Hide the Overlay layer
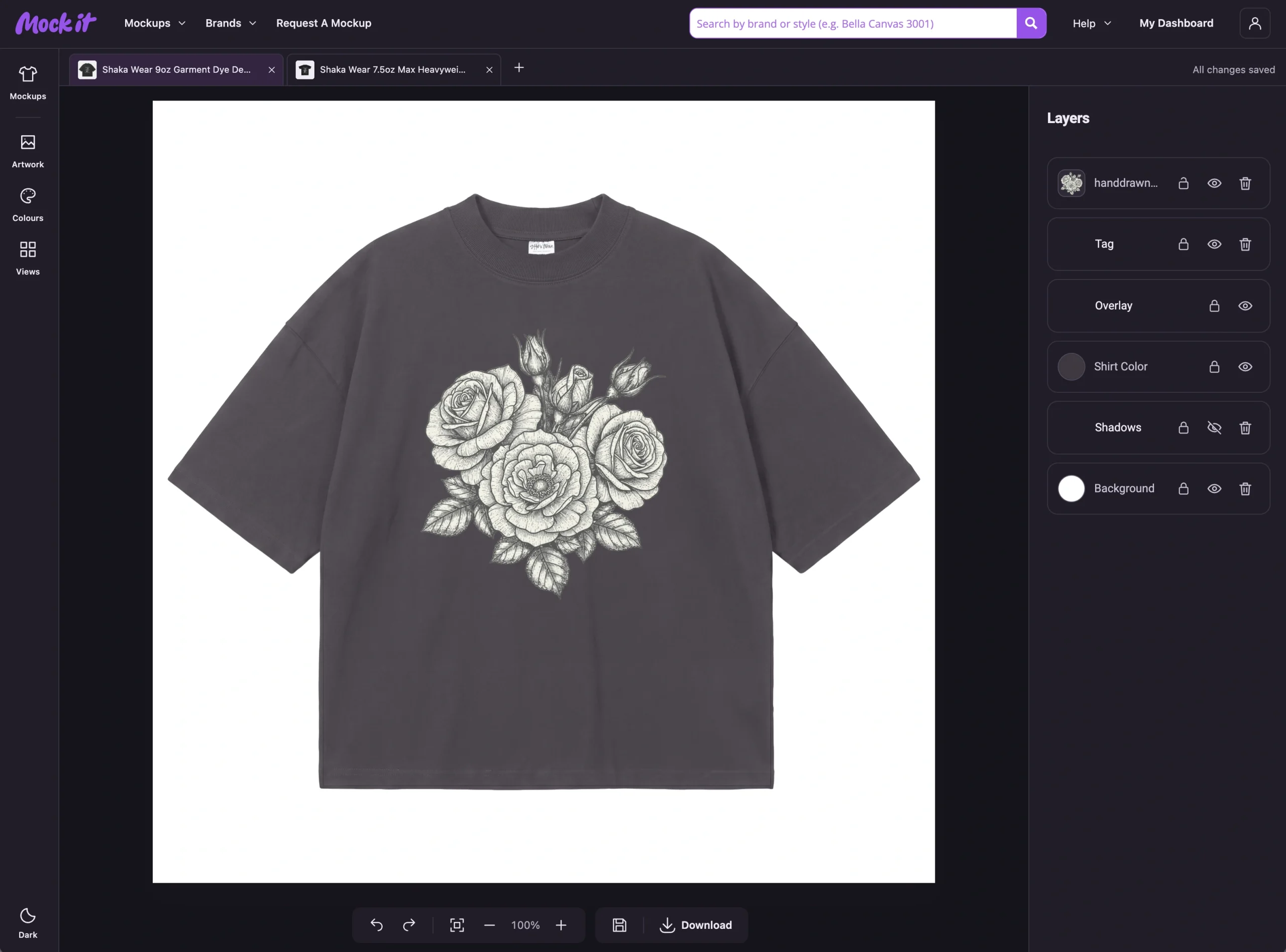This screenshot has height=952, width=1286. point(1245,305)
